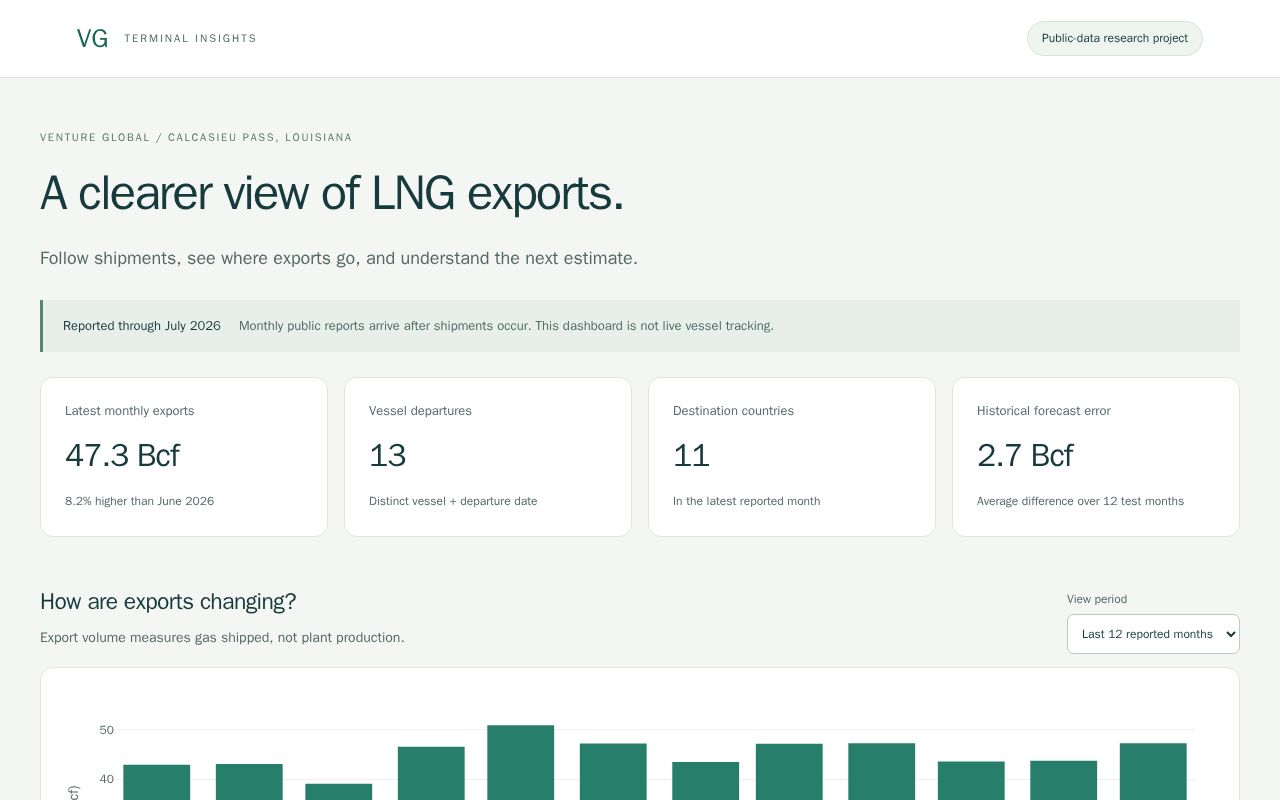This screenshot has height=800, width=1280.
Task: Click the Latest monthly exports card value 47.3 Bcf
Action: (x=122, y=456)
